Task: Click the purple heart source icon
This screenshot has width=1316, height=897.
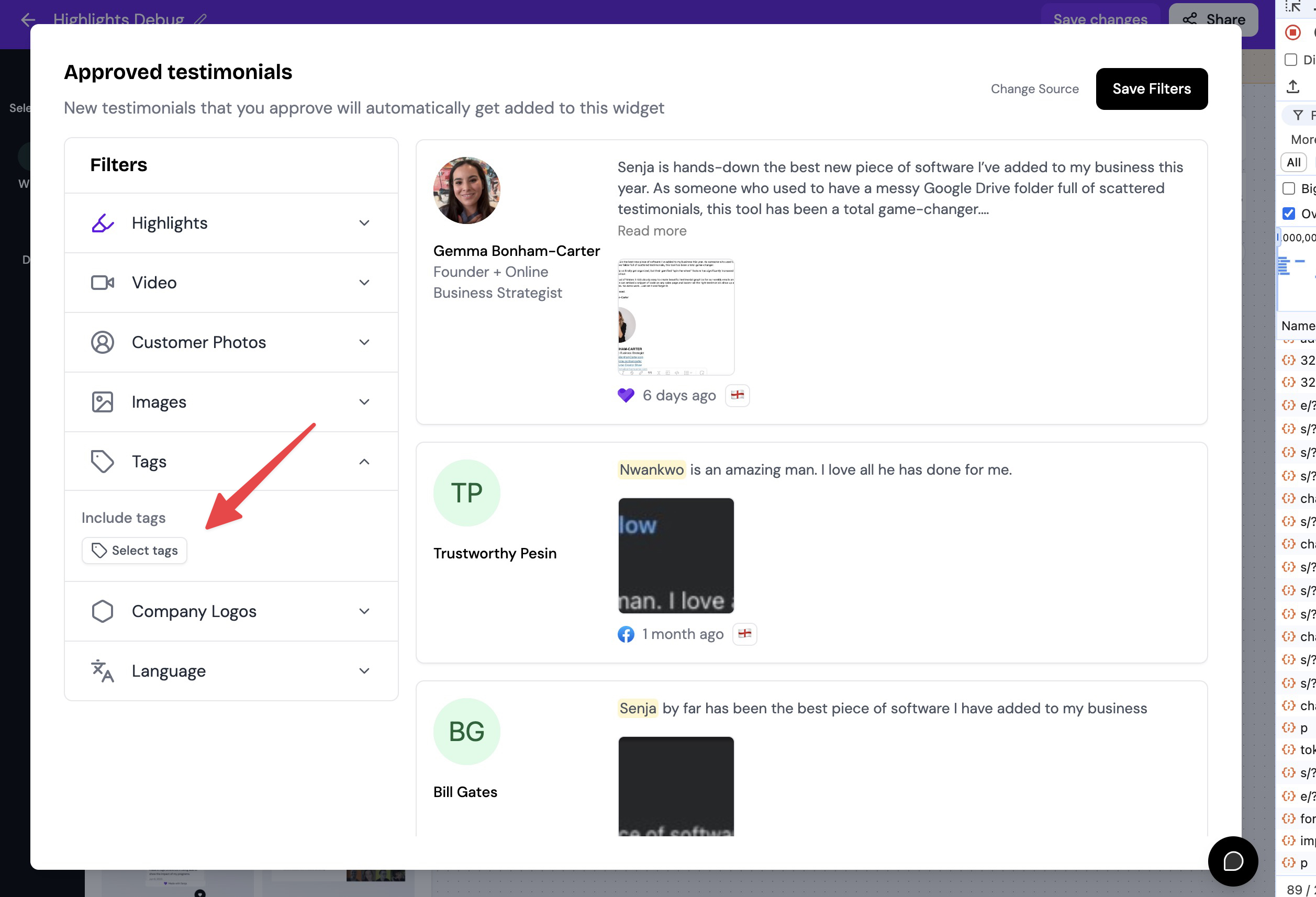Action: pyautogui.click(x=626, y=395)
